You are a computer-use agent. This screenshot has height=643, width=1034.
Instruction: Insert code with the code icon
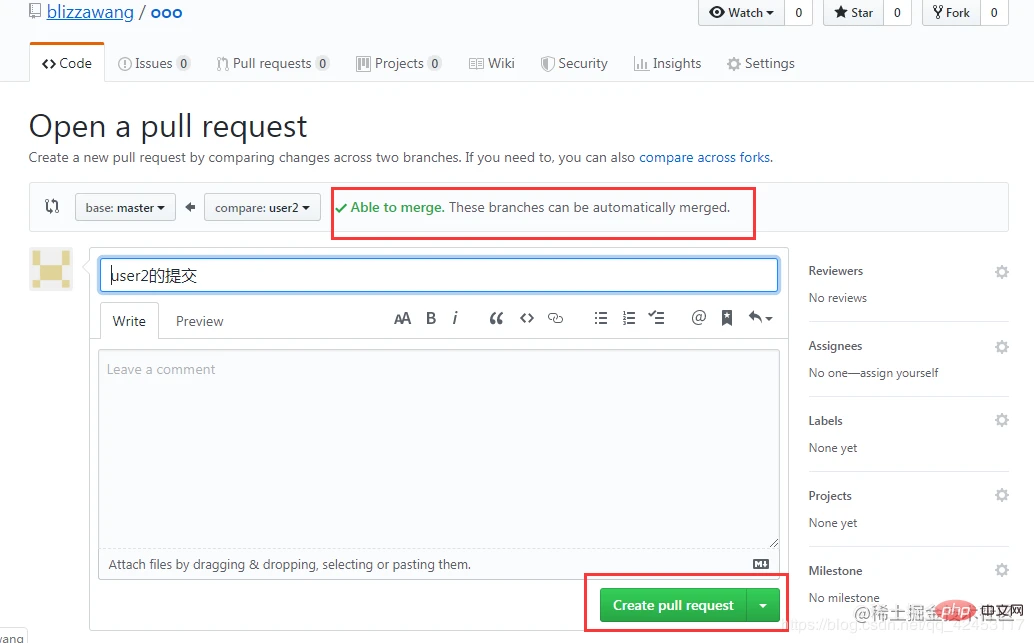[x=526, y=318]
